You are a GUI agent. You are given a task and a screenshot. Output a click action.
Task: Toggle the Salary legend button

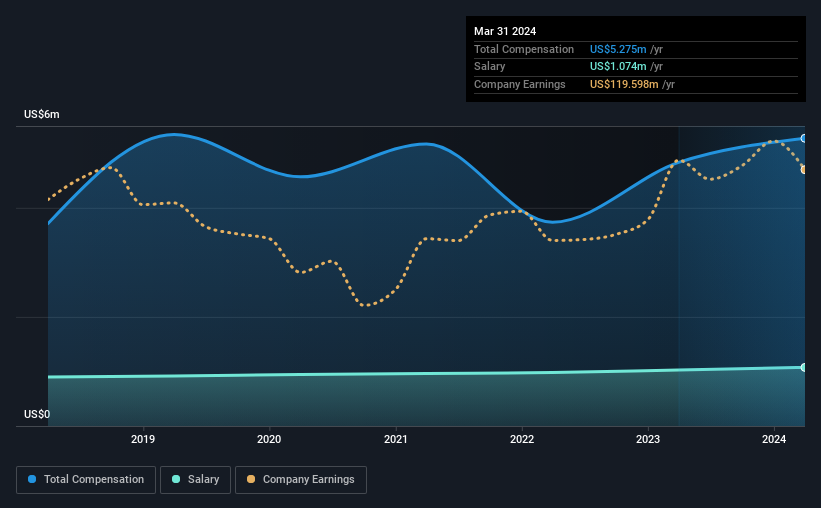click(x=195, y=480)
